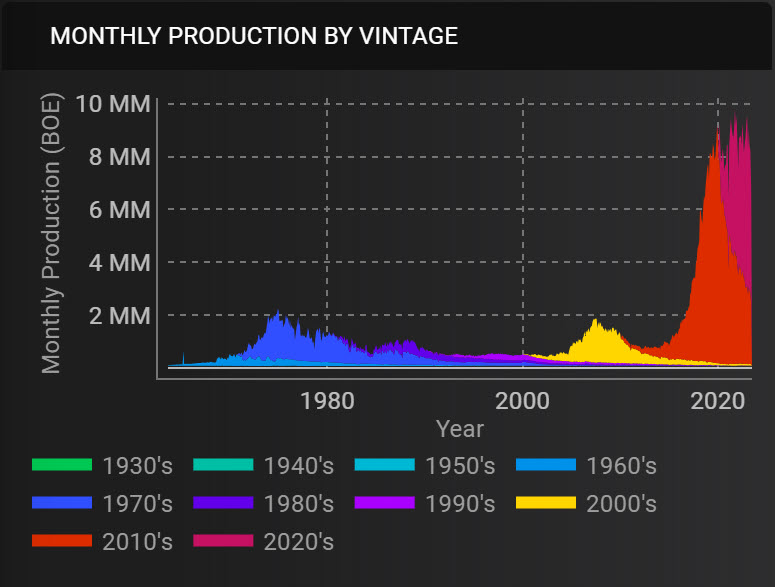Click the 1940's teal legend swatch
This screenshot has width=775, height=587.
point(223,465)
